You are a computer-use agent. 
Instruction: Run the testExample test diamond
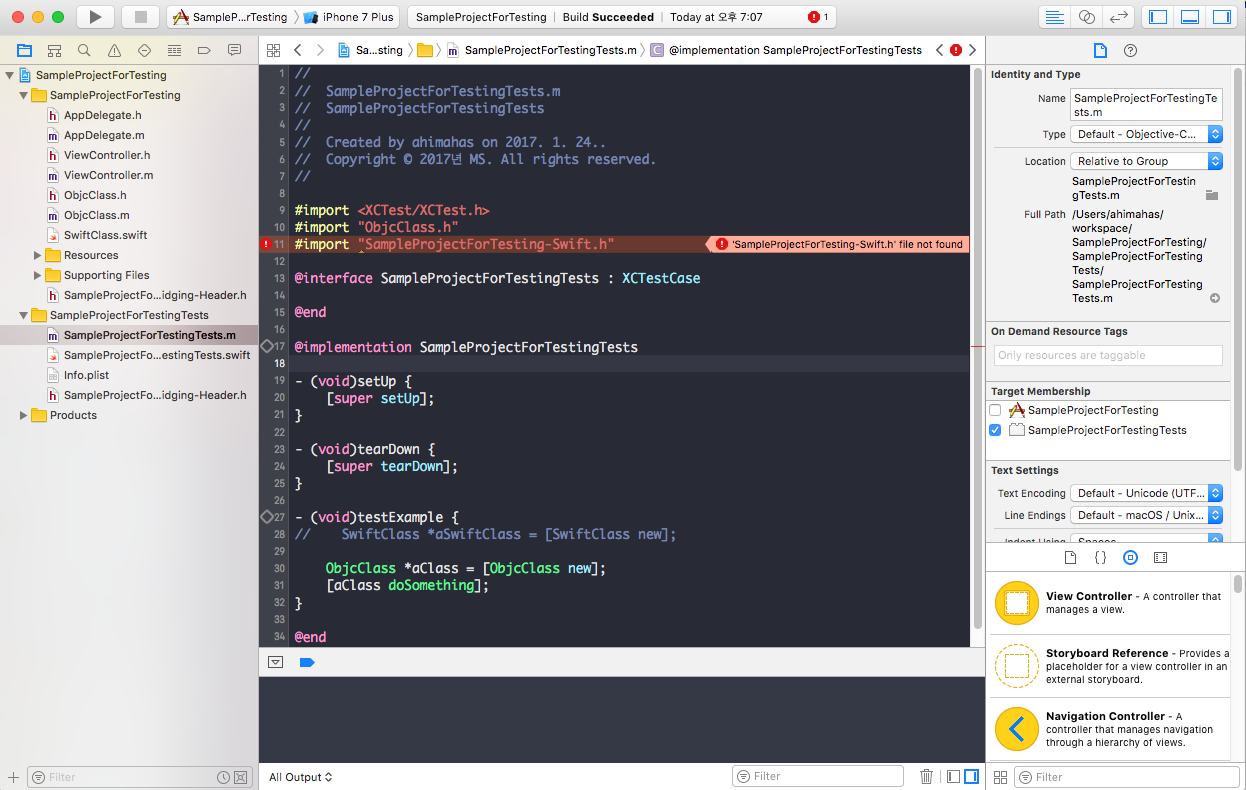(267, 516)
